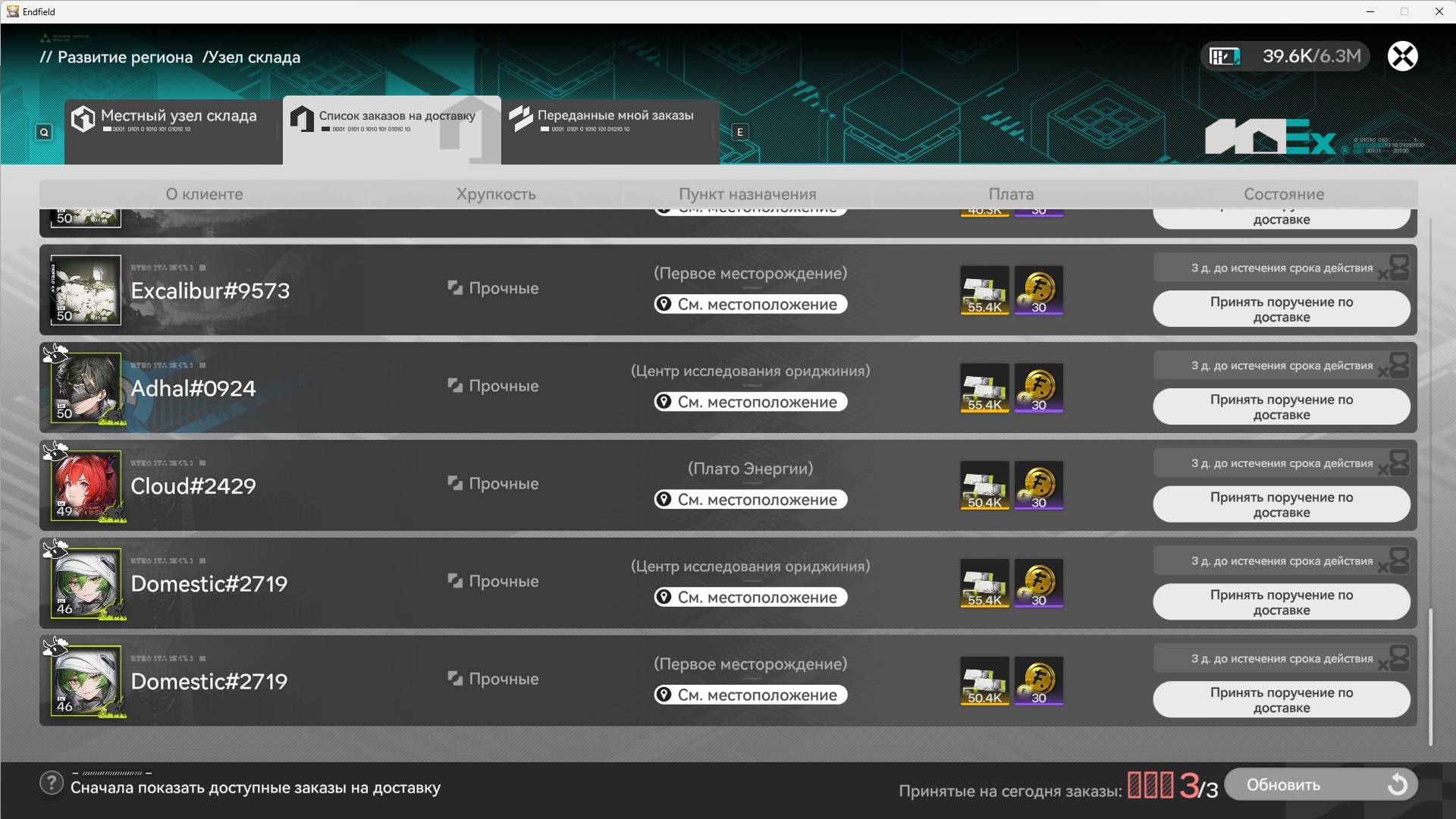This screenshot has width=1456, height=819.
Task: Click Cloud#2429 gold coin reward icon
Action: [x=1038, y=485]
